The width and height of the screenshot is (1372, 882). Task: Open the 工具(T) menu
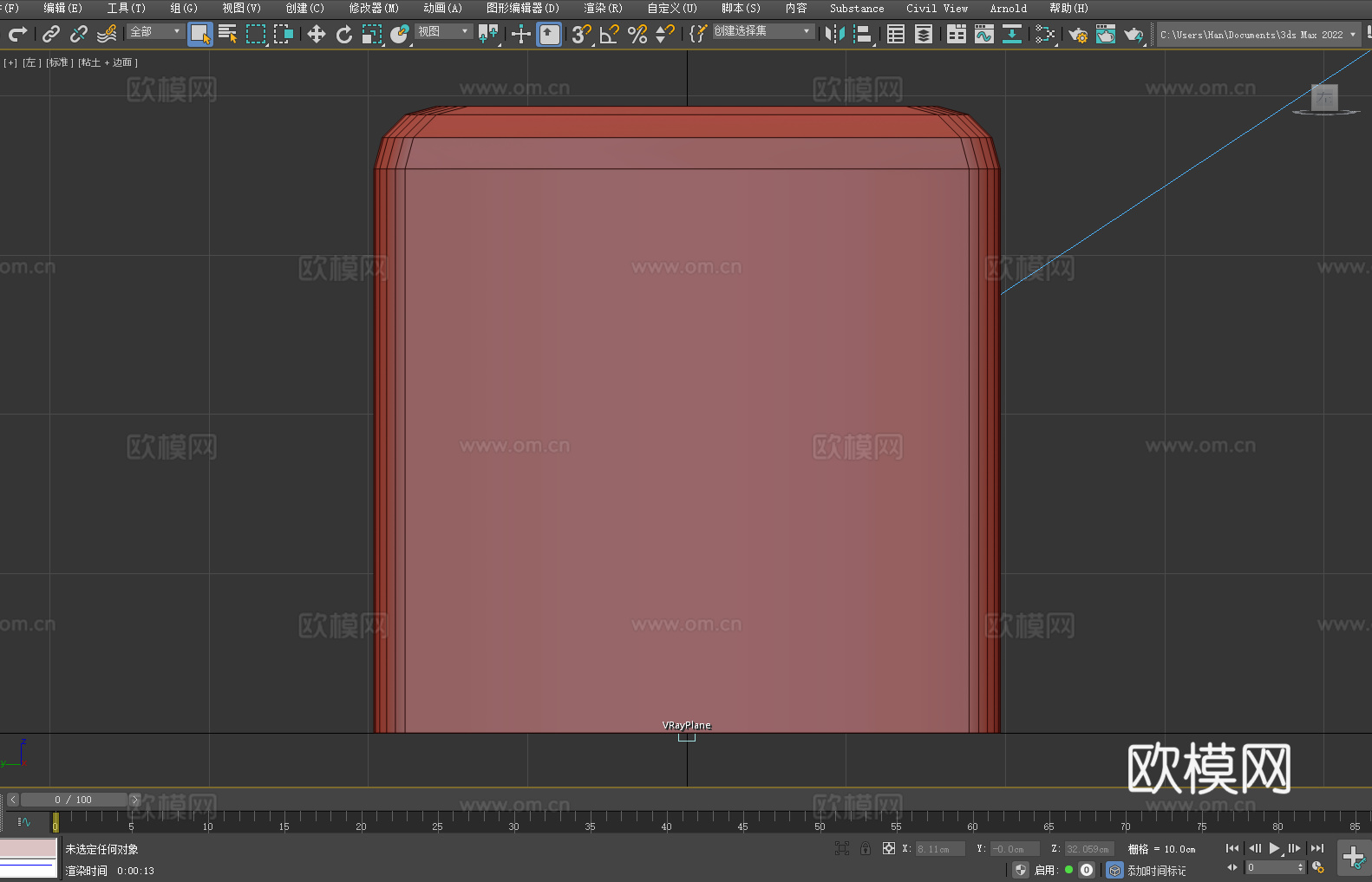pos(126,8)
